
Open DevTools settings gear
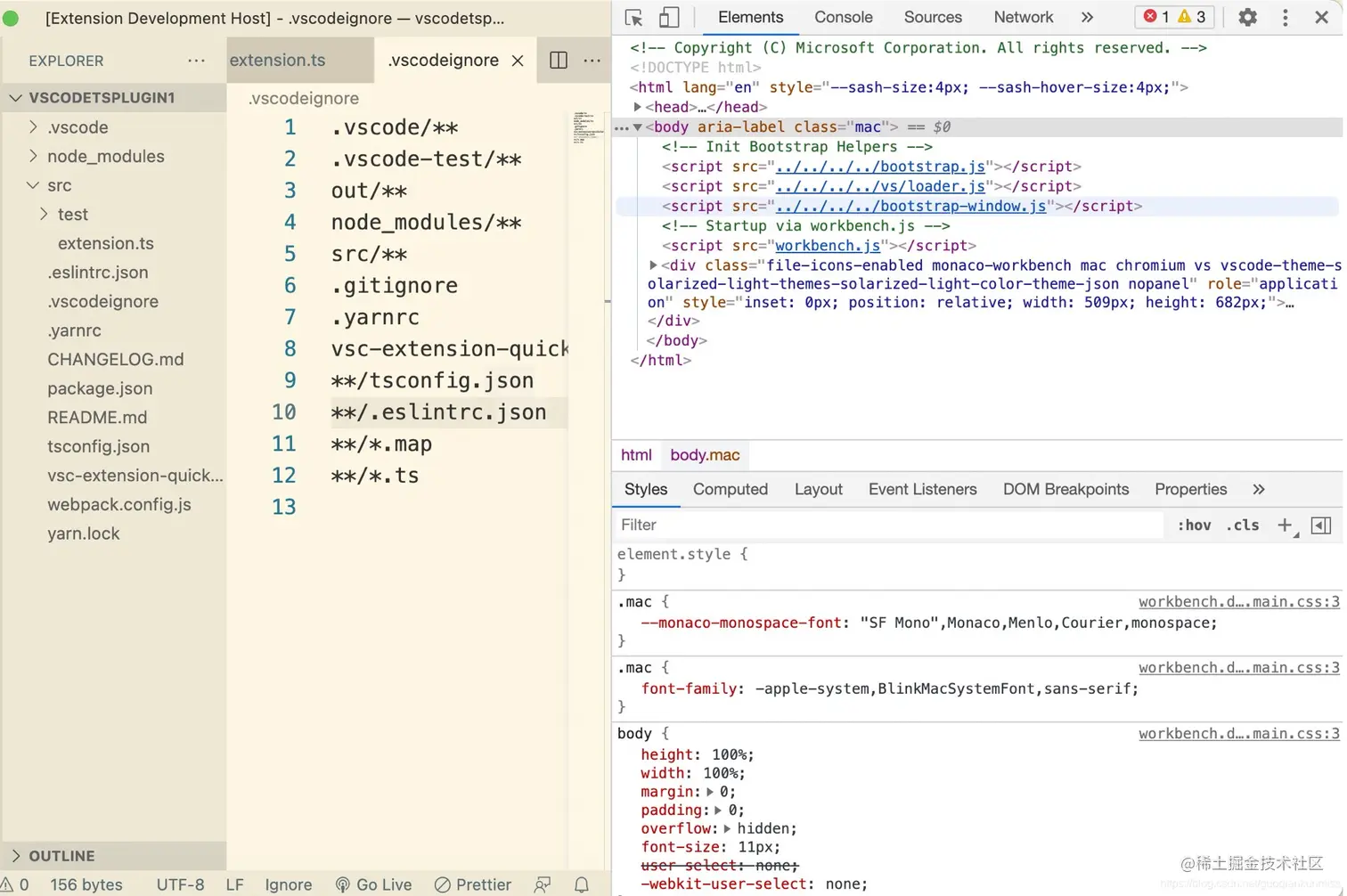click(x=1248, y=17)
